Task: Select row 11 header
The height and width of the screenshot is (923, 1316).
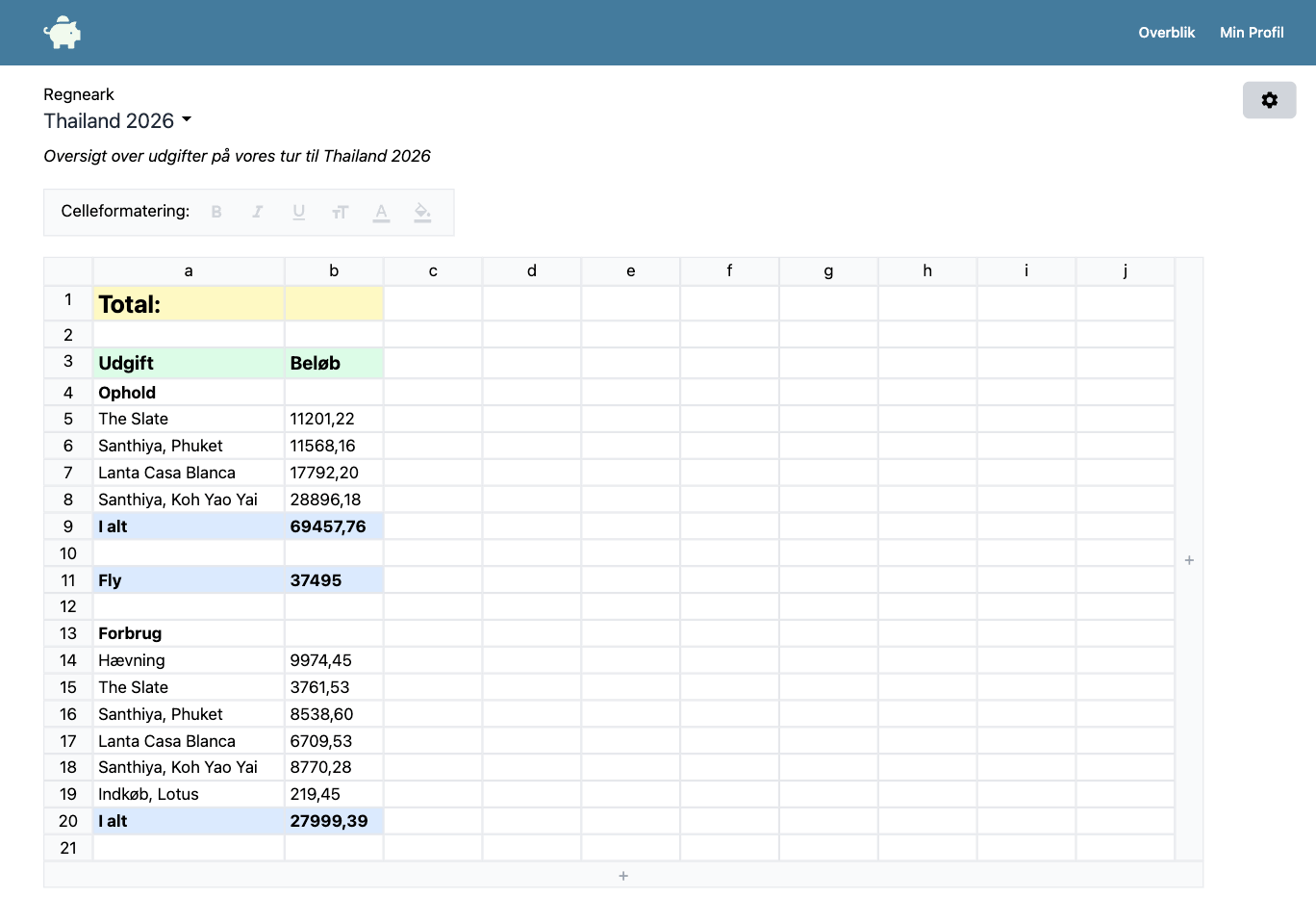Action: click(68, 580)
